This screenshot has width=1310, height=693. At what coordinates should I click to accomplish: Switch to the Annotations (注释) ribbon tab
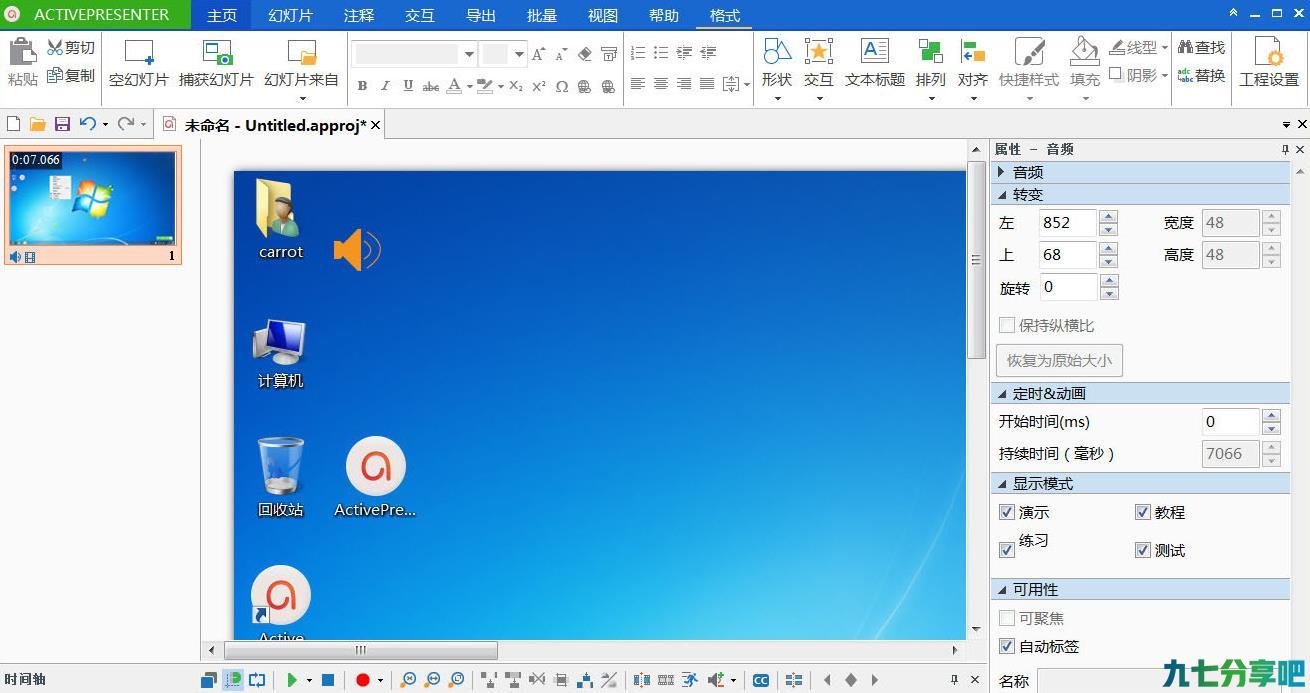coord(358,15)
